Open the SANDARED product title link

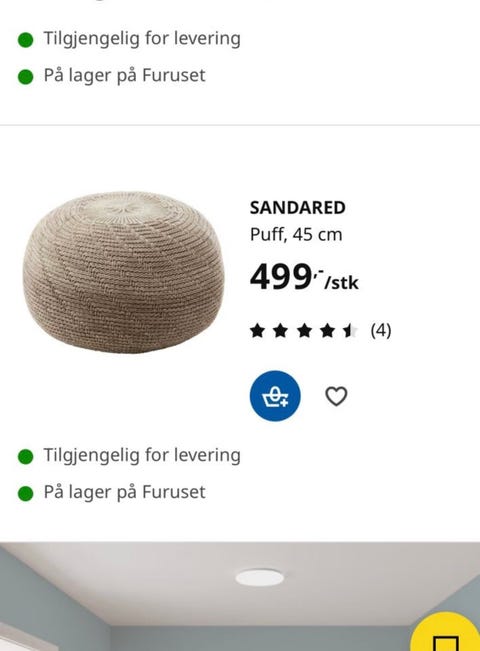click(297, 208)
